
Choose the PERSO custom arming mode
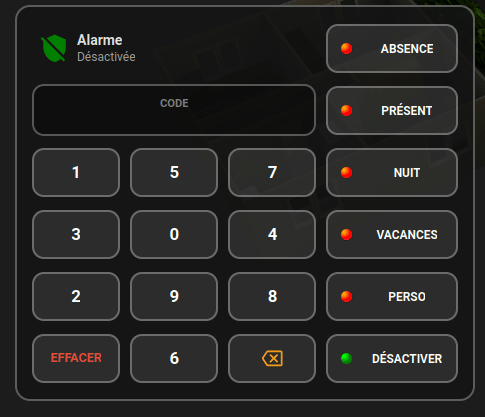[x=392, y=296]
